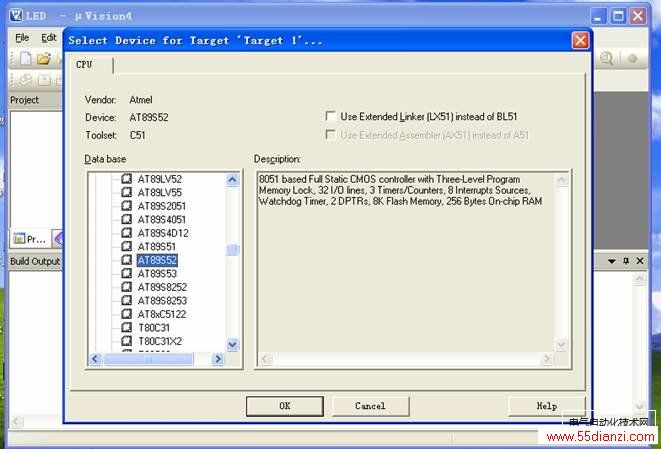Close the Select Device dialog
The height and width of the screenshot is (449, 661).
point(580,40)
